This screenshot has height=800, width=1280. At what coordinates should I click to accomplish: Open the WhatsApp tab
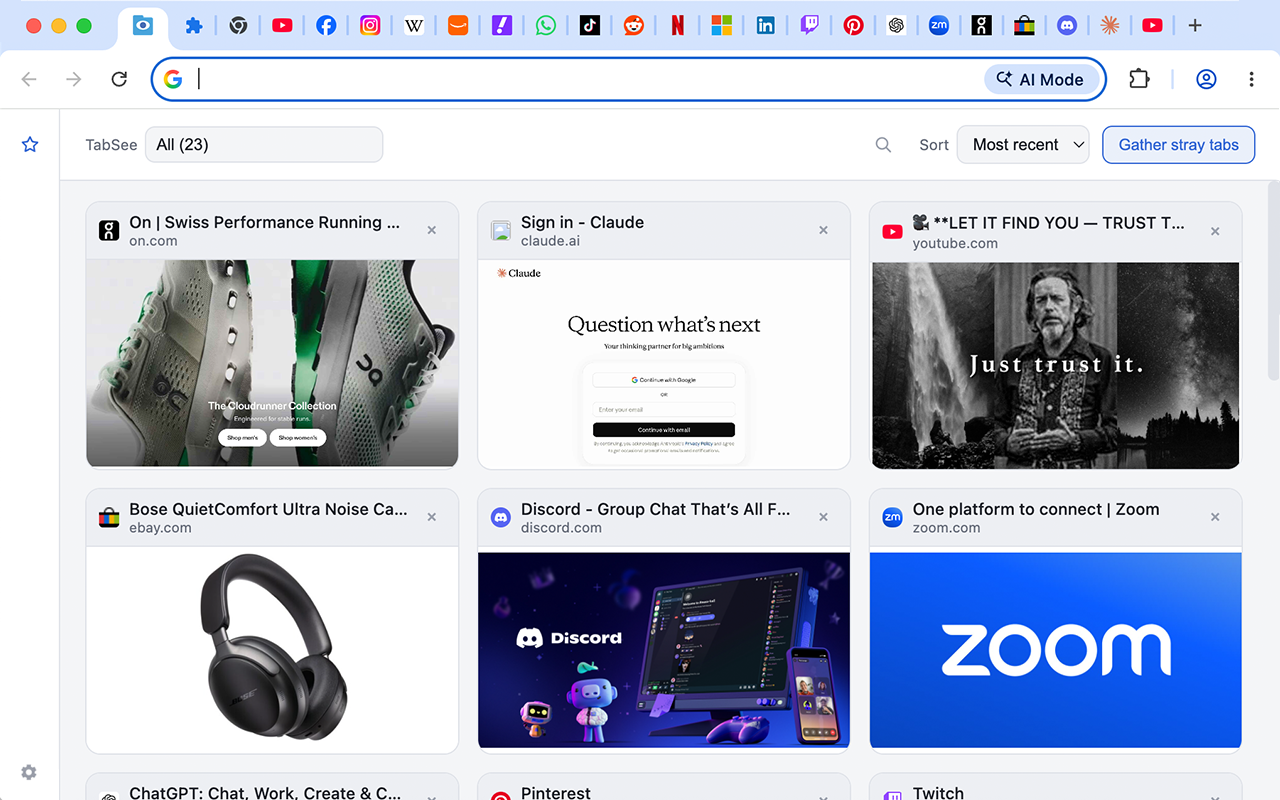(x=546, y=26)
